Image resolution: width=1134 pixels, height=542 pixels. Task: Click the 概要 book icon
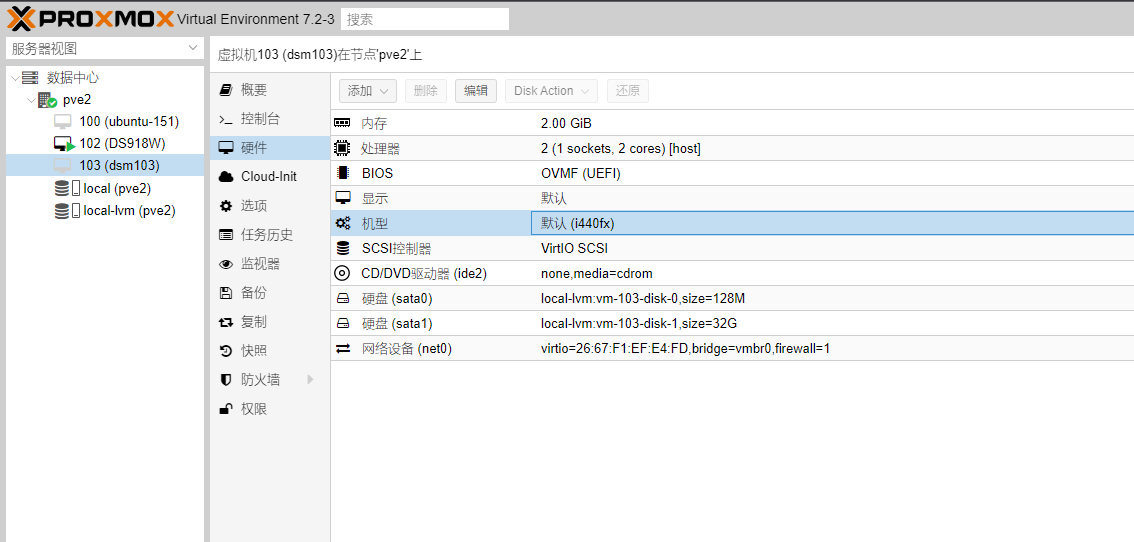[226, 90]
